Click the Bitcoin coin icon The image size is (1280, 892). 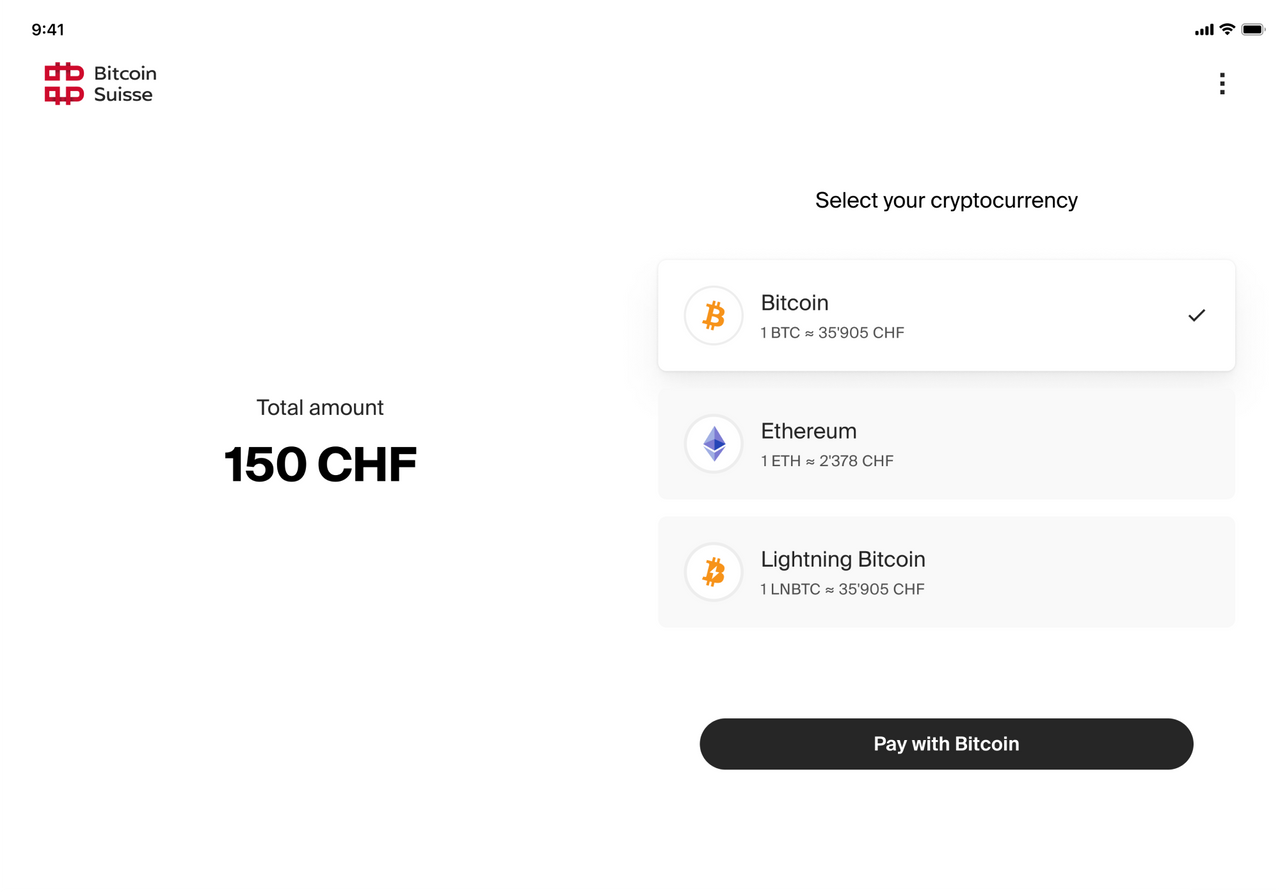(x=713, y=315)
